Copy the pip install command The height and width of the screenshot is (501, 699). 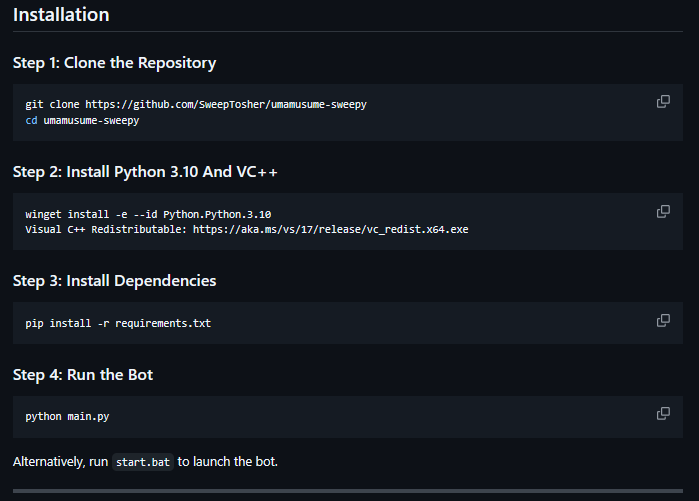663,320
